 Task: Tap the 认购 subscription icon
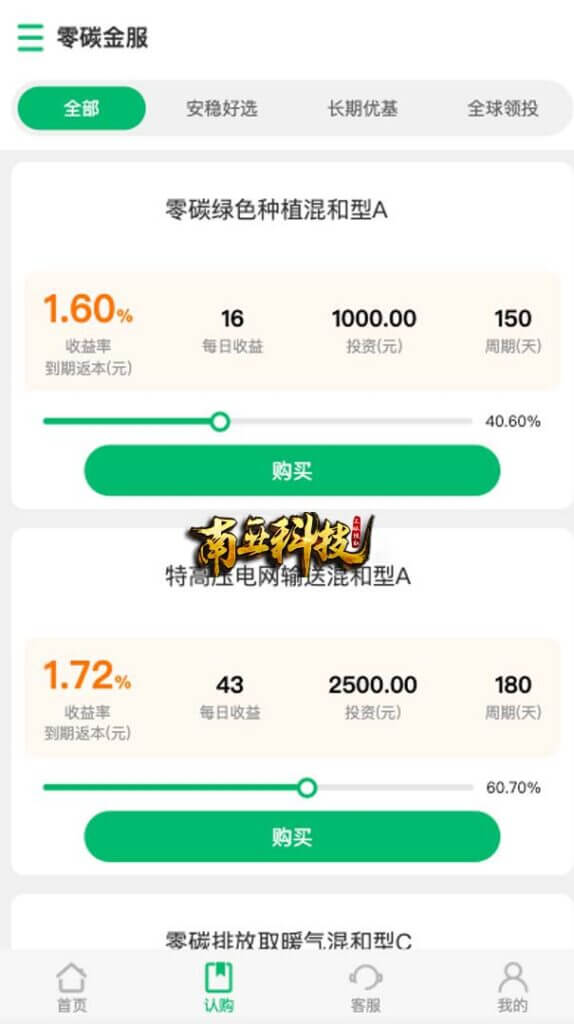coord(219,978)
